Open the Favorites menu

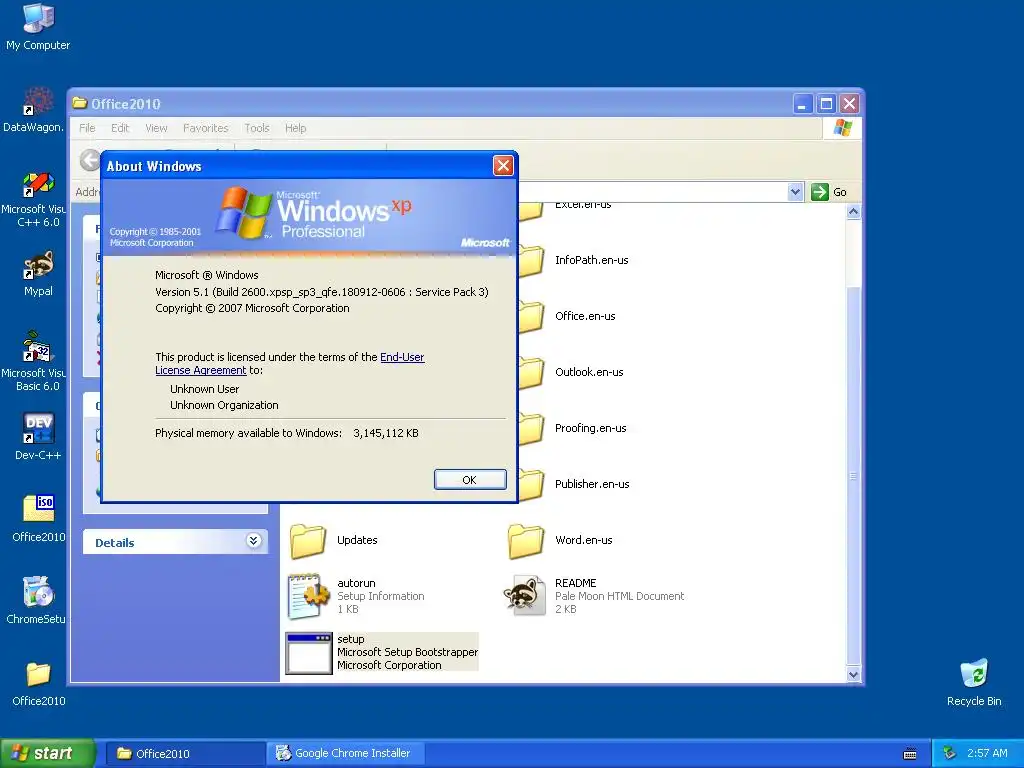click(x=206, y=128)
